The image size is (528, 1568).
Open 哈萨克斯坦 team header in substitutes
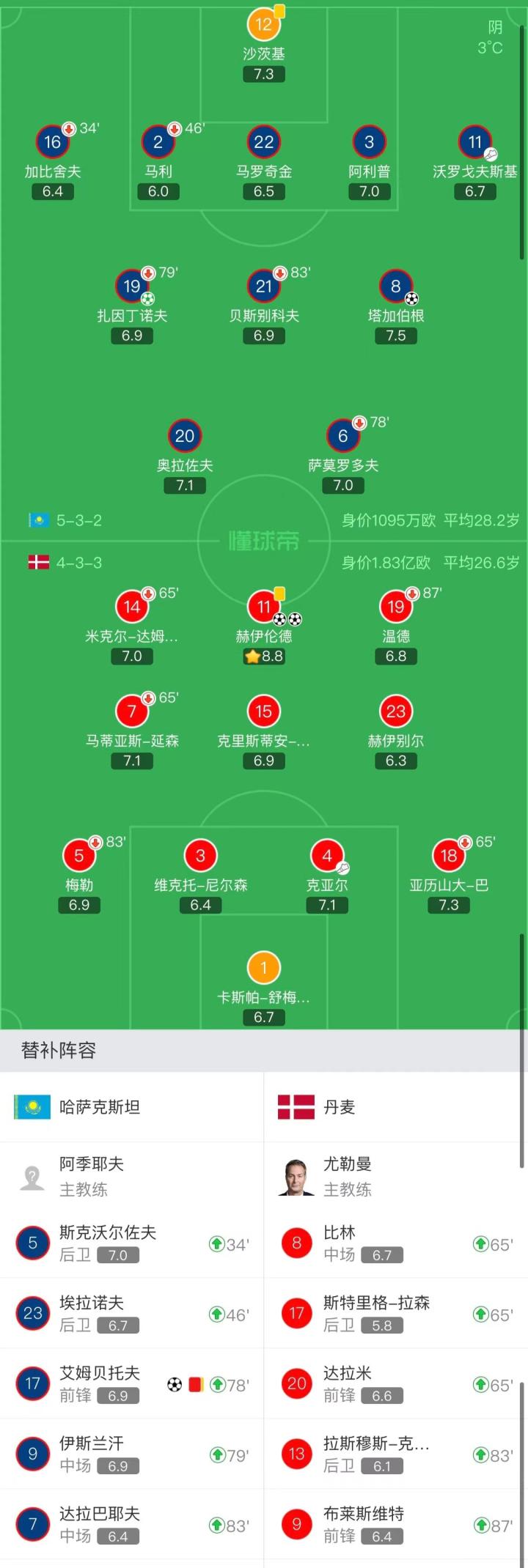(x=99, y=1107)
